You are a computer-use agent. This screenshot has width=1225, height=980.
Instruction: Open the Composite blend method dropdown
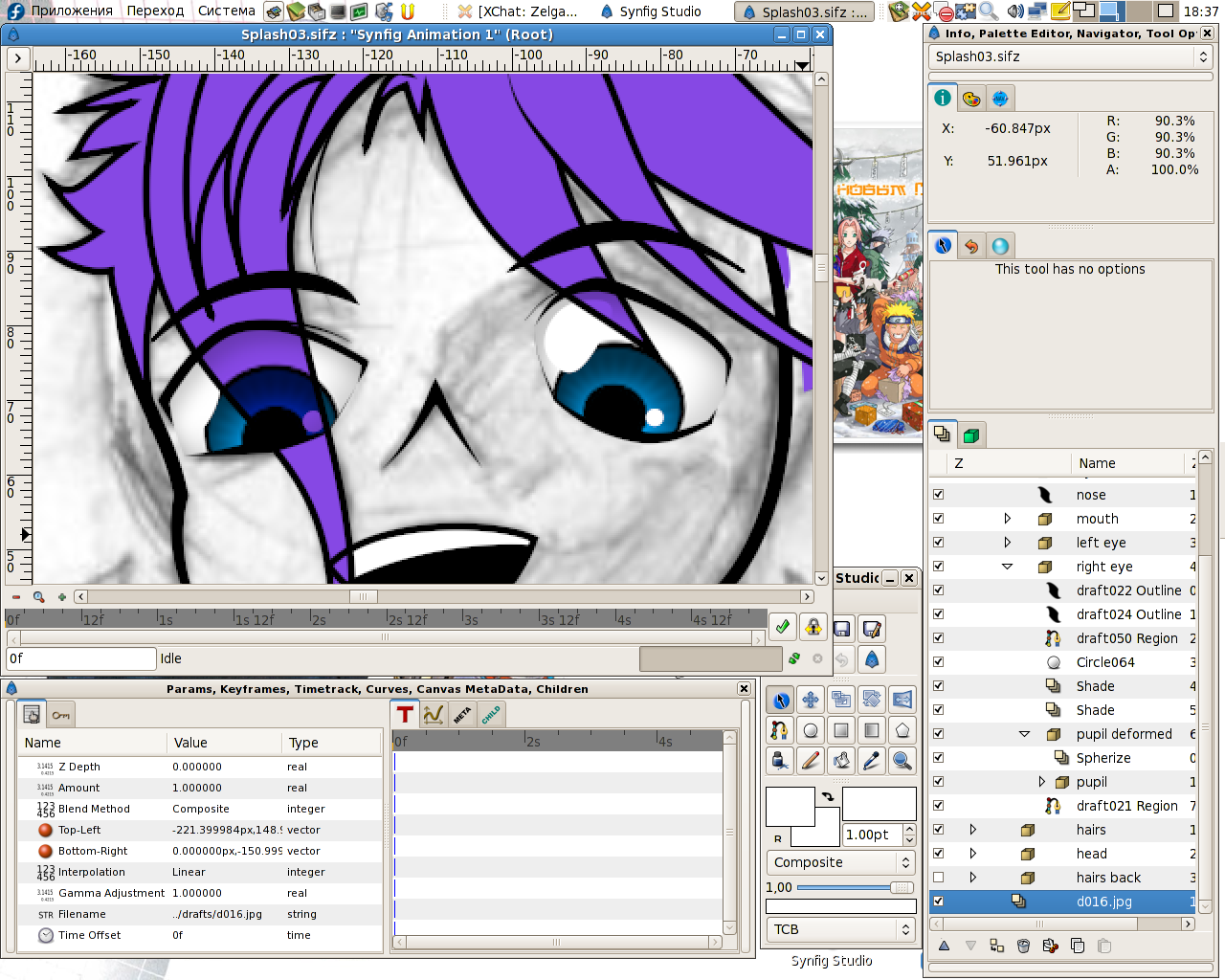coord(841,862)
